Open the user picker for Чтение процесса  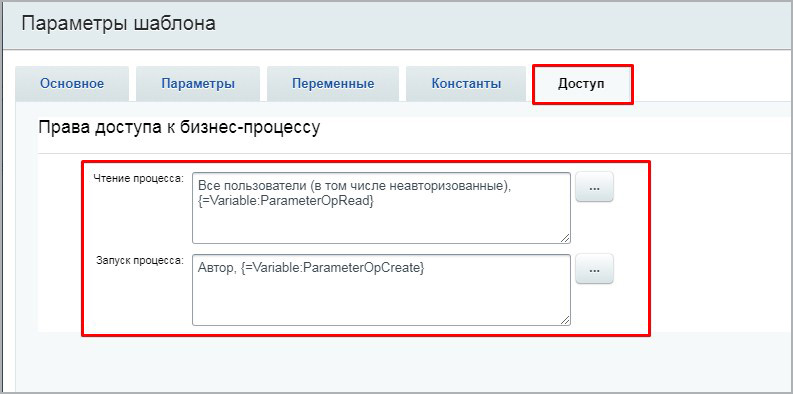[x=594, y=187]
